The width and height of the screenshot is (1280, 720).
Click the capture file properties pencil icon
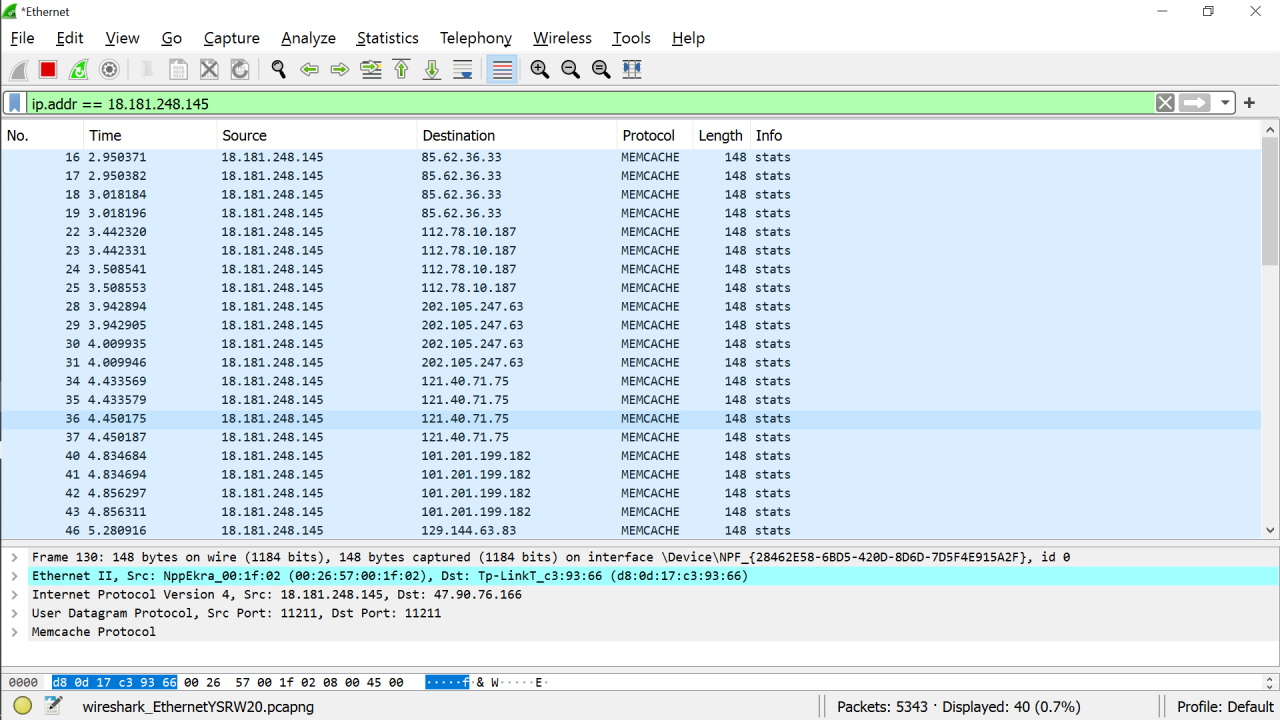[x=53, y=706]
